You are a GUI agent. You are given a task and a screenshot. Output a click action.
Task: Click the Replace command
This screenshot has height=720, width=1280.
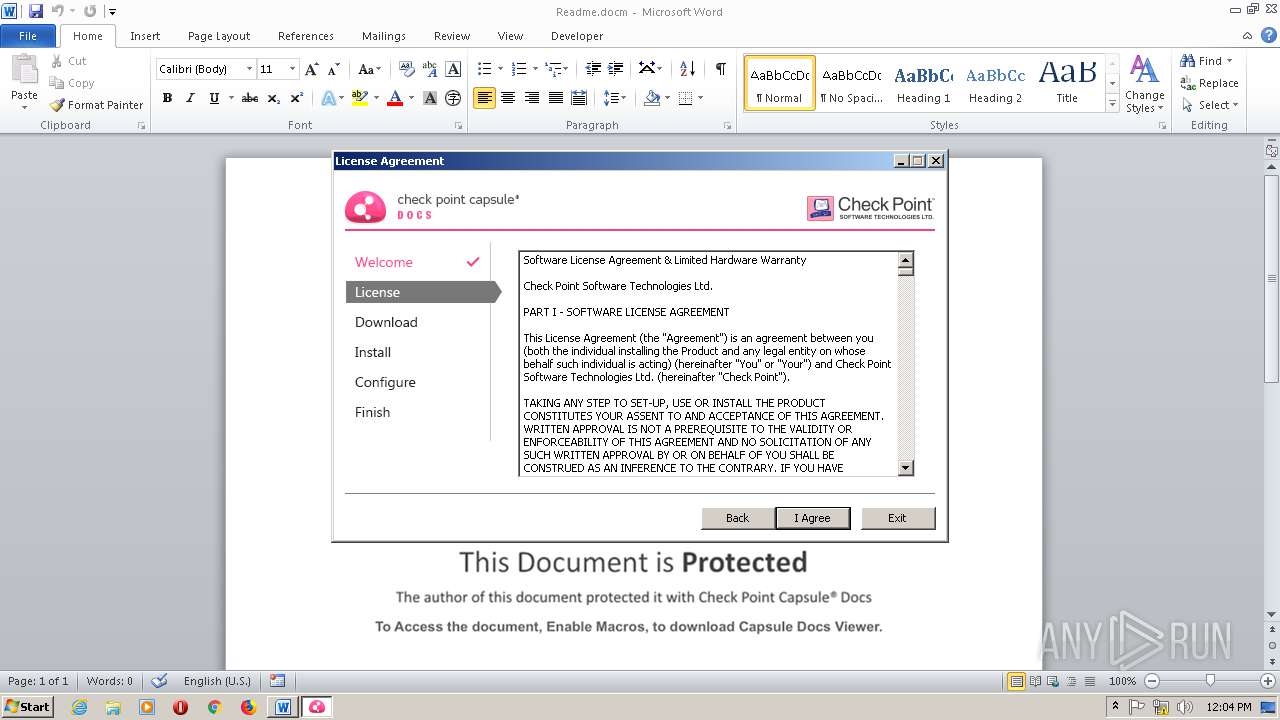pyautogui.click(x=1209, y=83)
